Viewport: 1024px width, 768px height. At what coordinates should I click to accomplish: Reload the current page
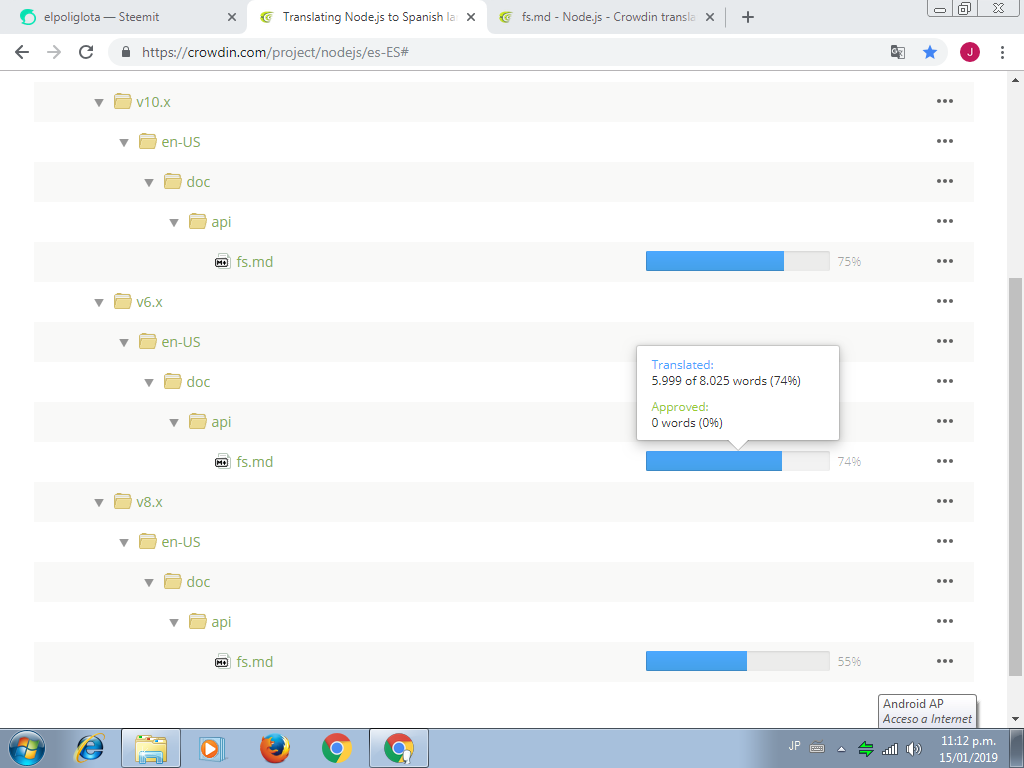tap(86, 52)
